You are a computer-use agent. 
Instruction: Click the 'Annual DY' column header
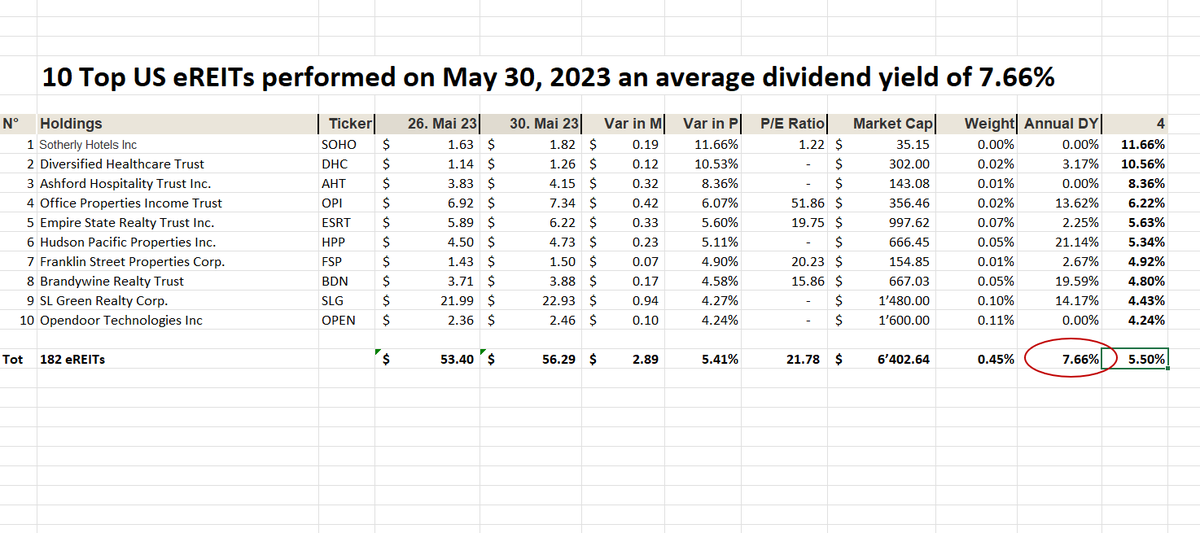[x=1060, y=124]
